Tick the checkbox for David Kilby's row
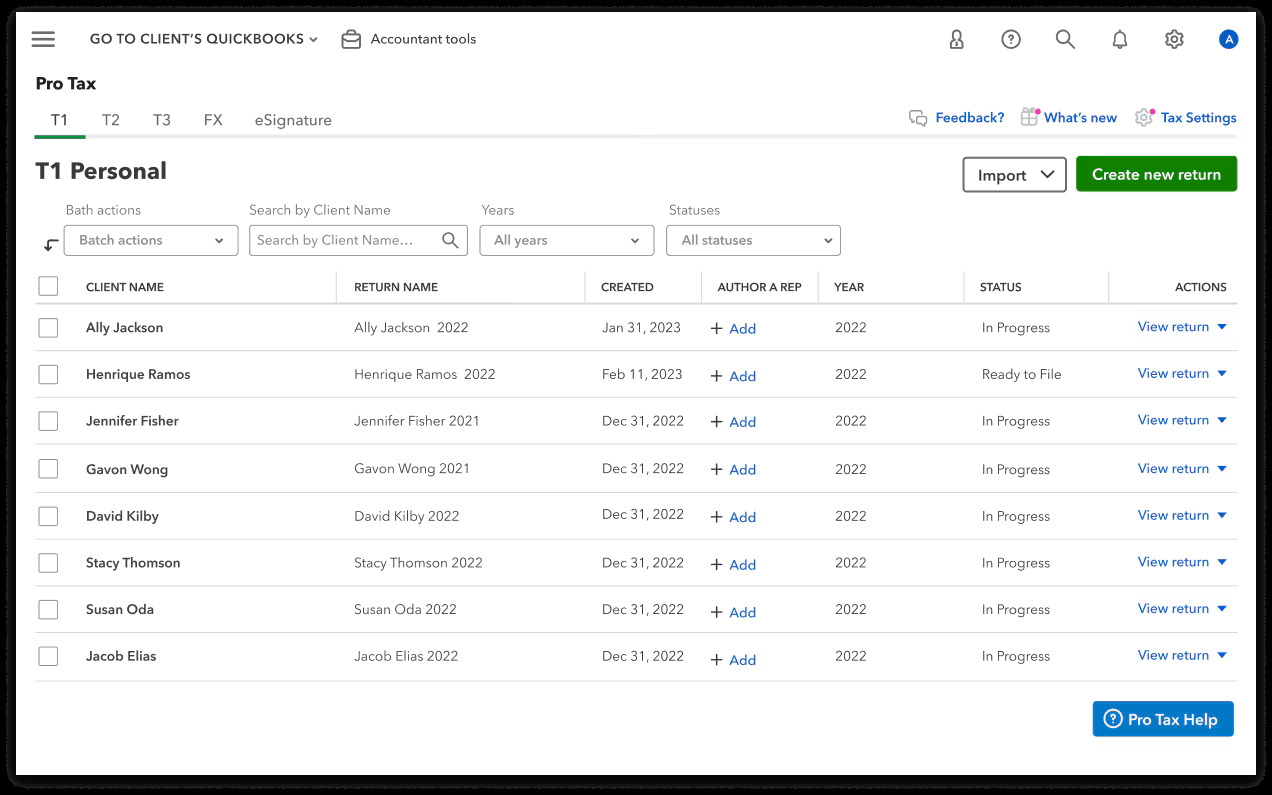The image size is (1272, 795). (x=48, y=515)
